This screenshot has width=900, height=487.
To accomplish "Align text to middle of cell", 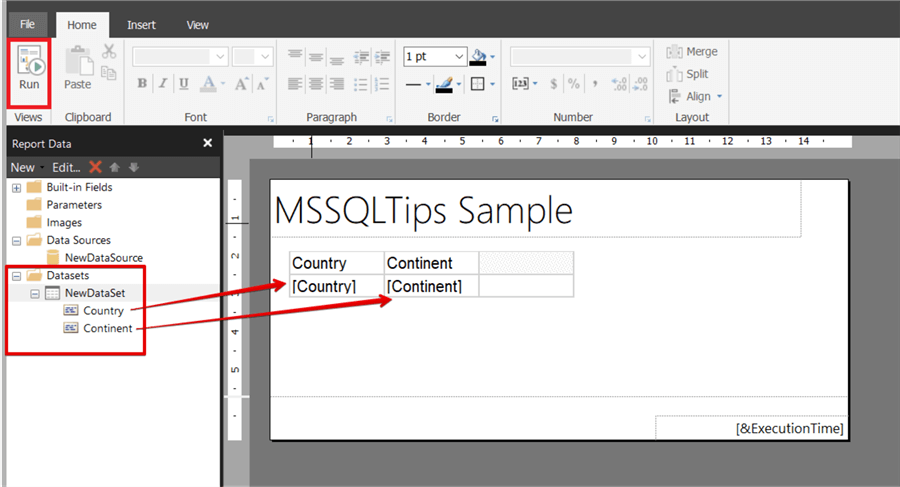I will [316, 56].
